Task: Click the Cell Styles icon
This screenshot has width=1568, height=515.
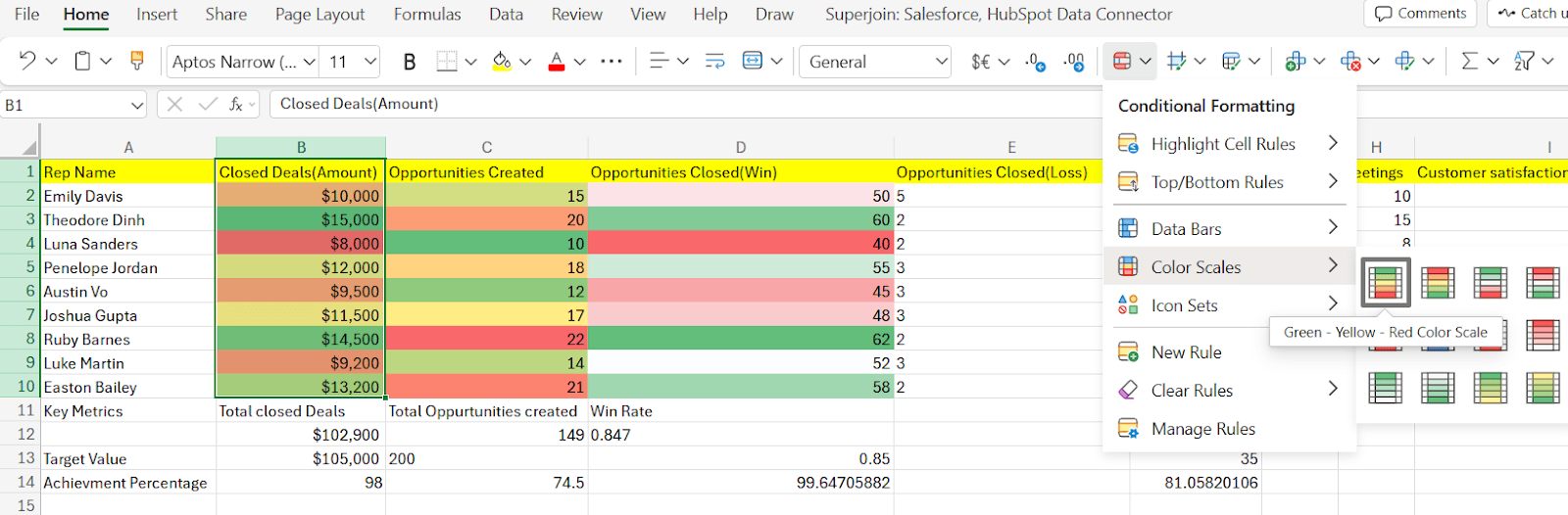Action: 1232,61
